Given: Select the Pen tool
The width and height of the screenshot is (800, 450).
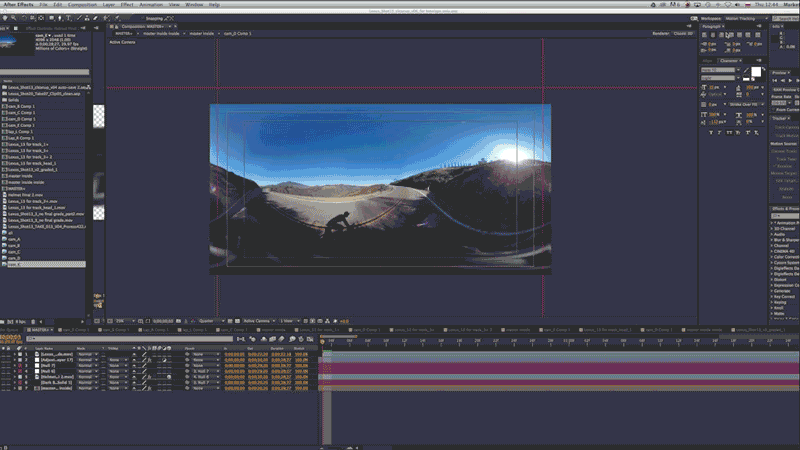Looking at the screenshot, I should (x=60, y=18).
